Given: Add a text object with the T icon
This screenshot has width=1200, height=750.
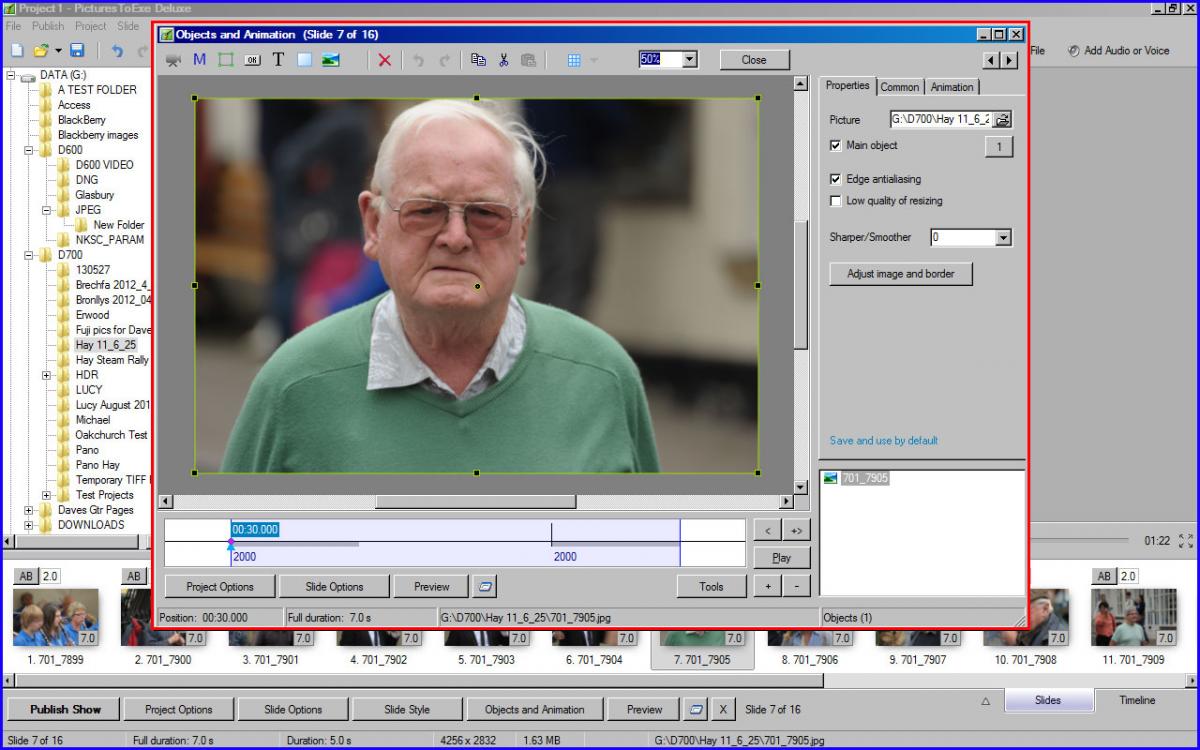Looking at the screenshot, I should (x=278, y=60).
